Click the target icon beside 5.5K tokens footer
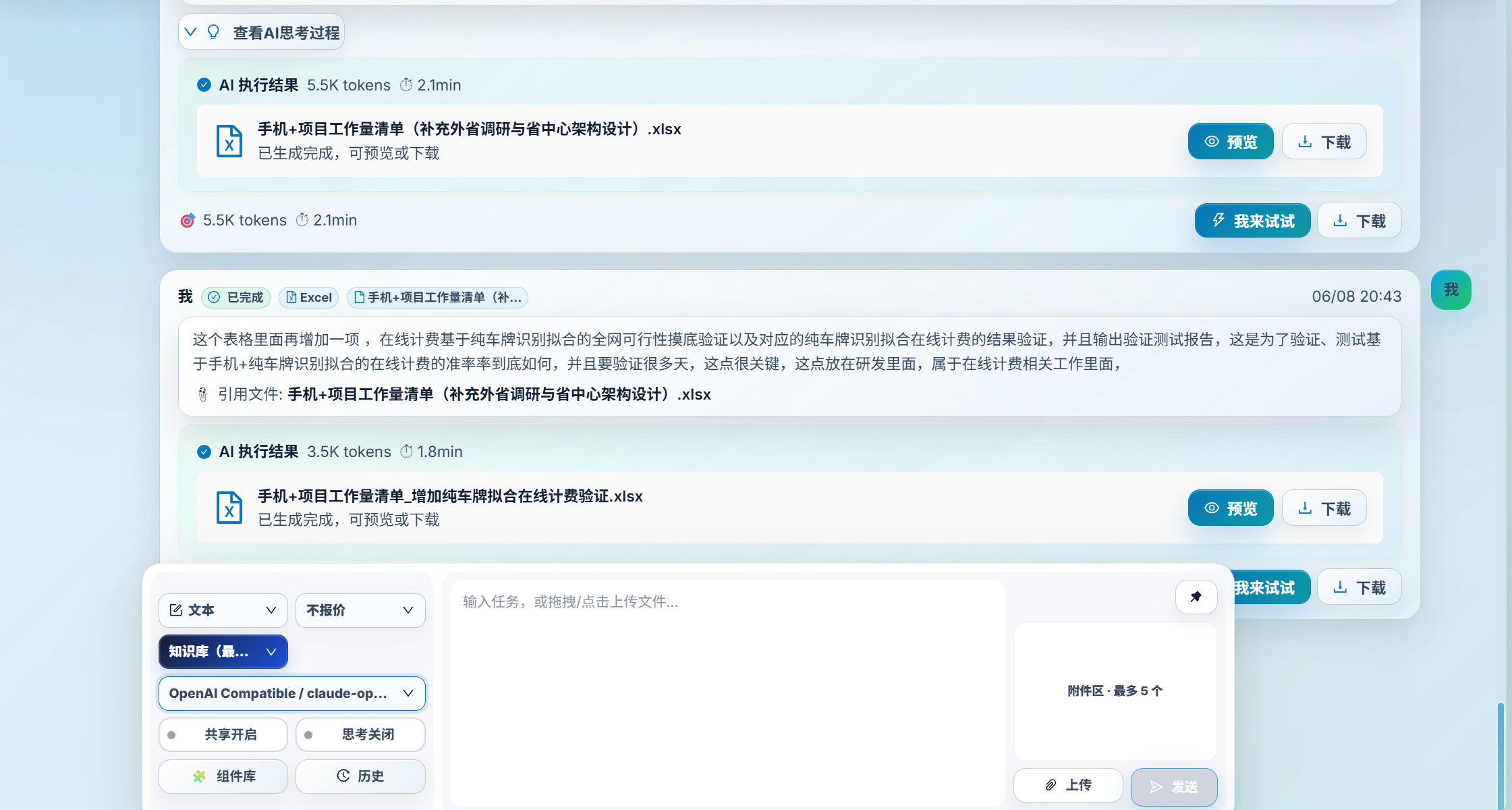1512x810 pixels. click(x=188, y=221)
